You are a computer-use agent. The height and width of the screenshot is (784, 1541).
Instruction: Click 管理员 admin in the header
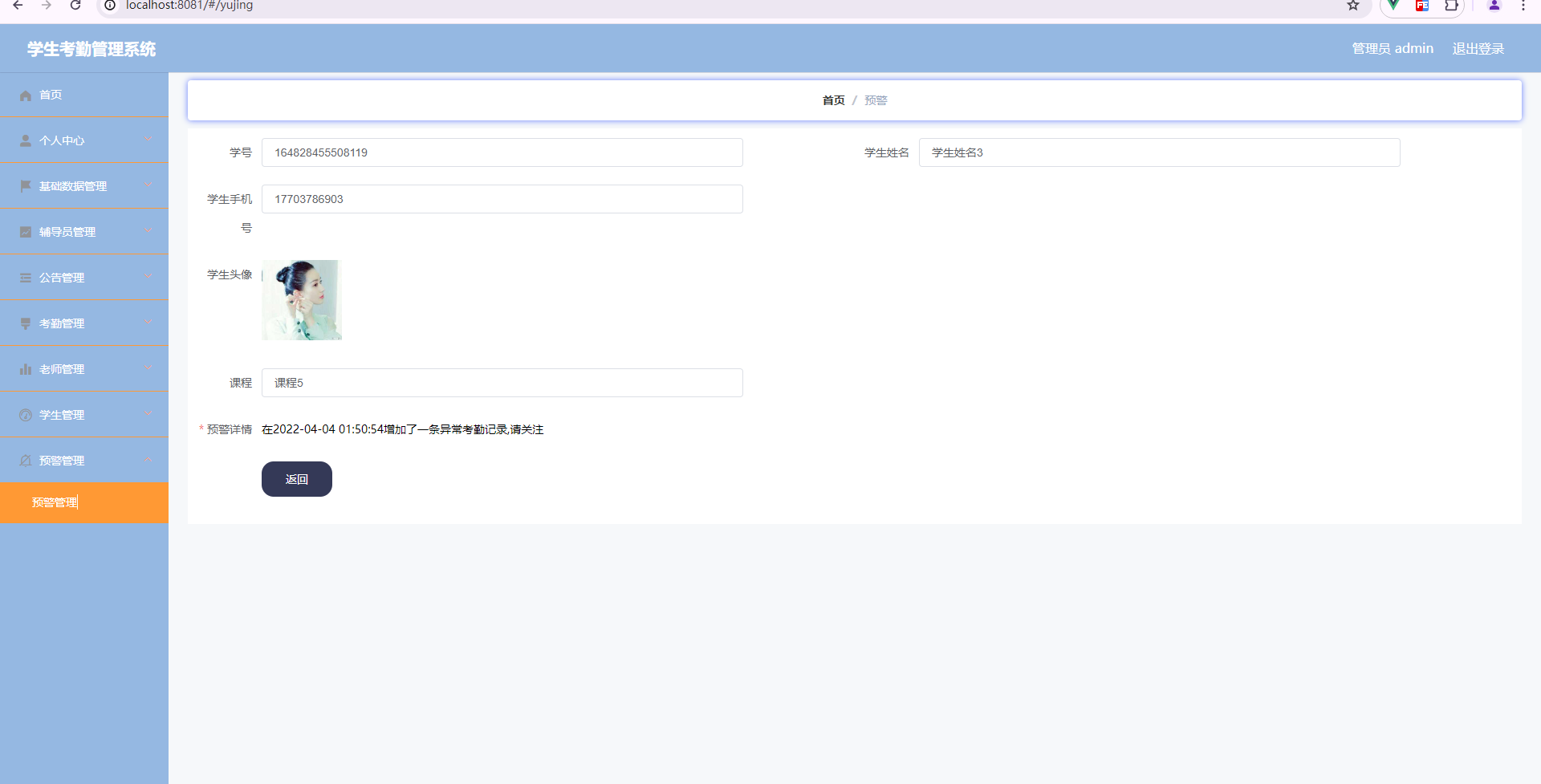coord(1393,49)
